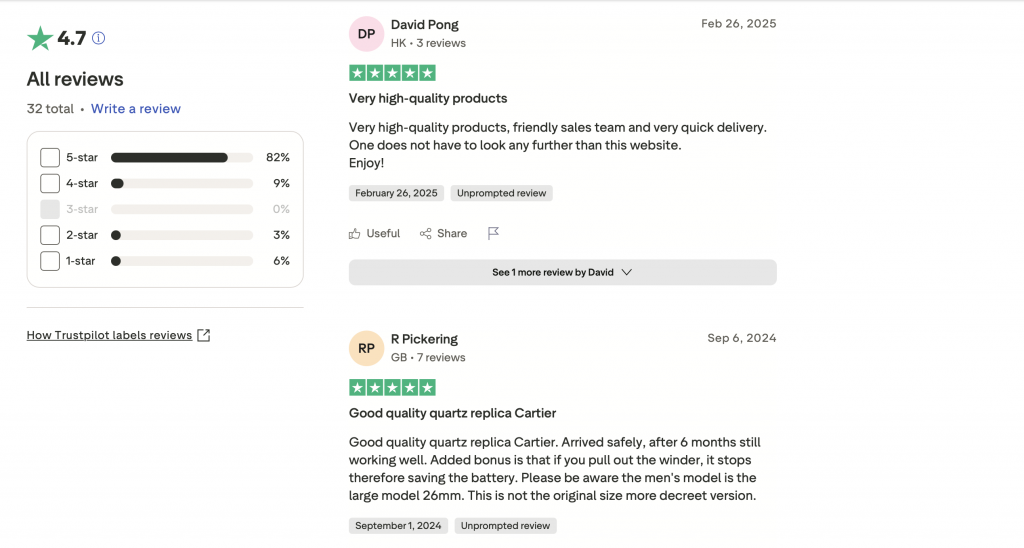The image size is (1024, 548).
Task: Enable the 1-star filter checkbox
Action: pyautogui.click(x=50, y=261)
